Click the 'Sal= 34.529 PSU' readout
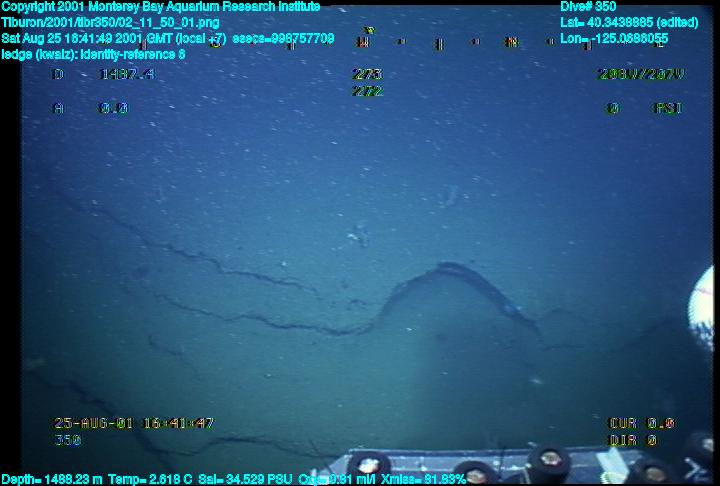 click(245, 480)
